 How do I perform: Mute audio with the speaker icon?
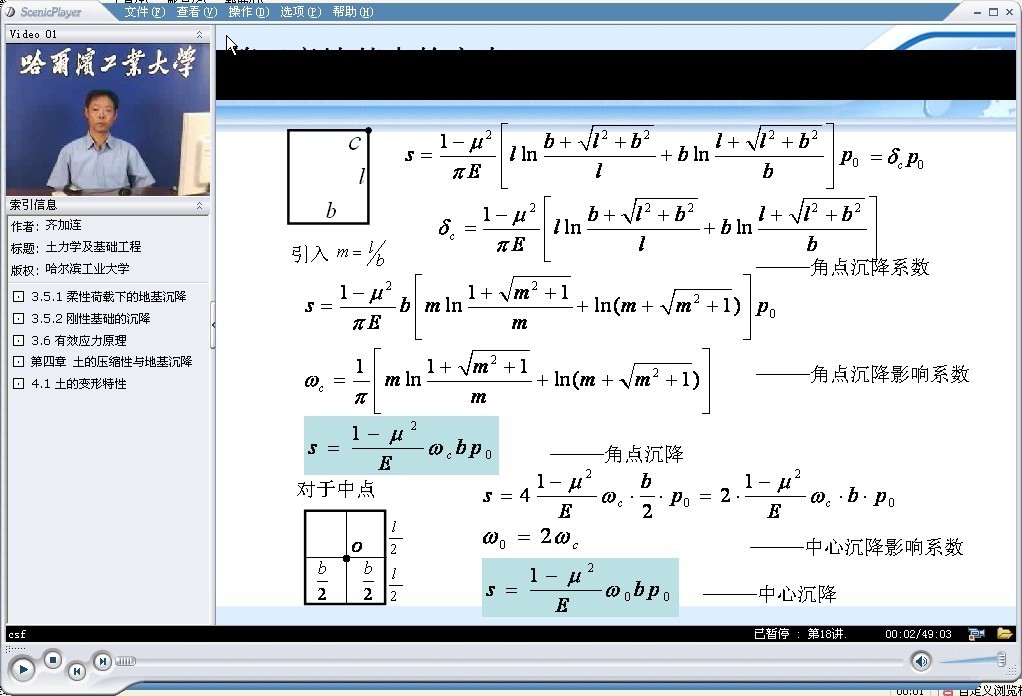(920, 661)
